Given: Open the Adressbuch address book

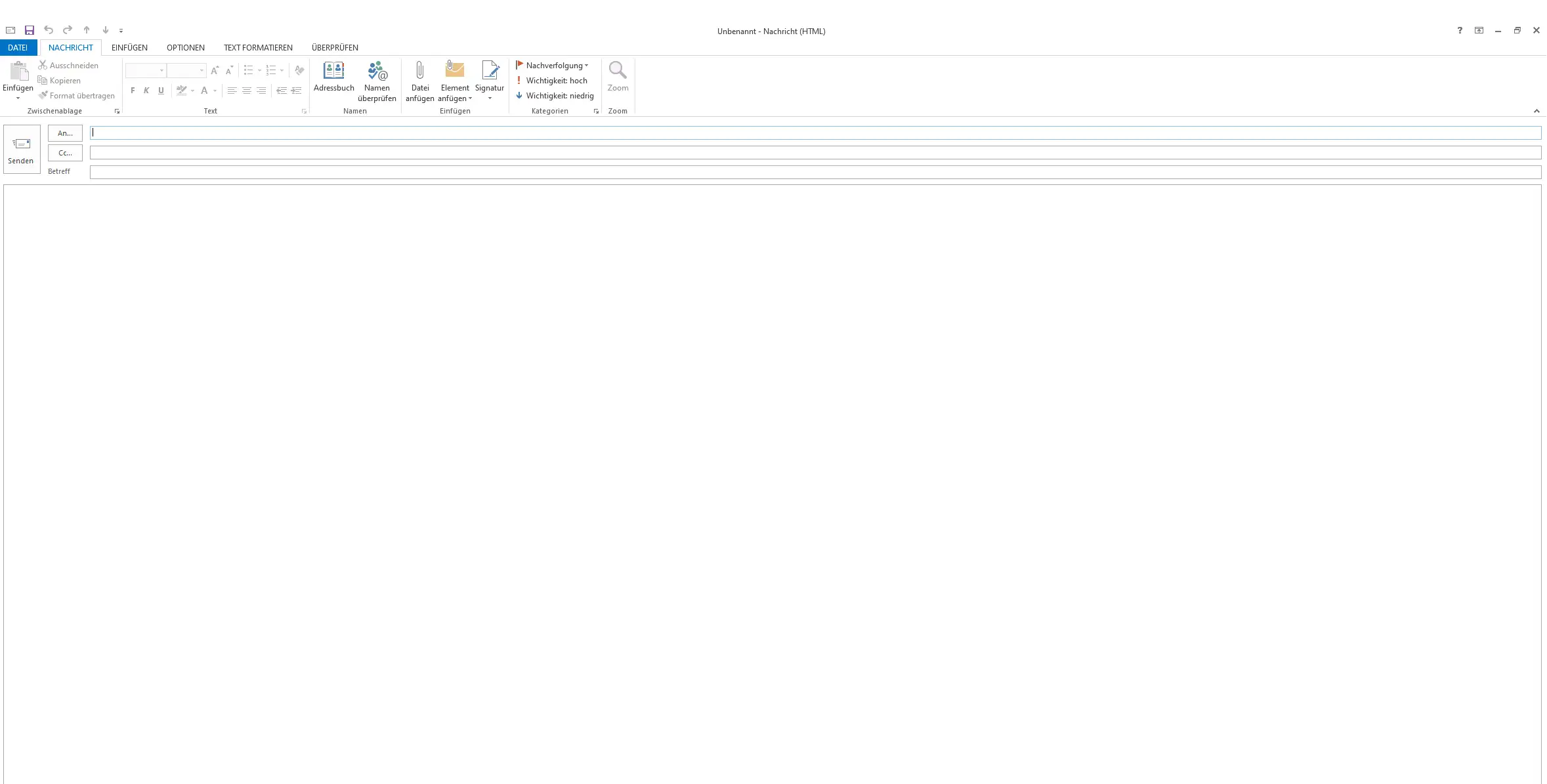Looking at the screenshot, I should coord(333,77).
